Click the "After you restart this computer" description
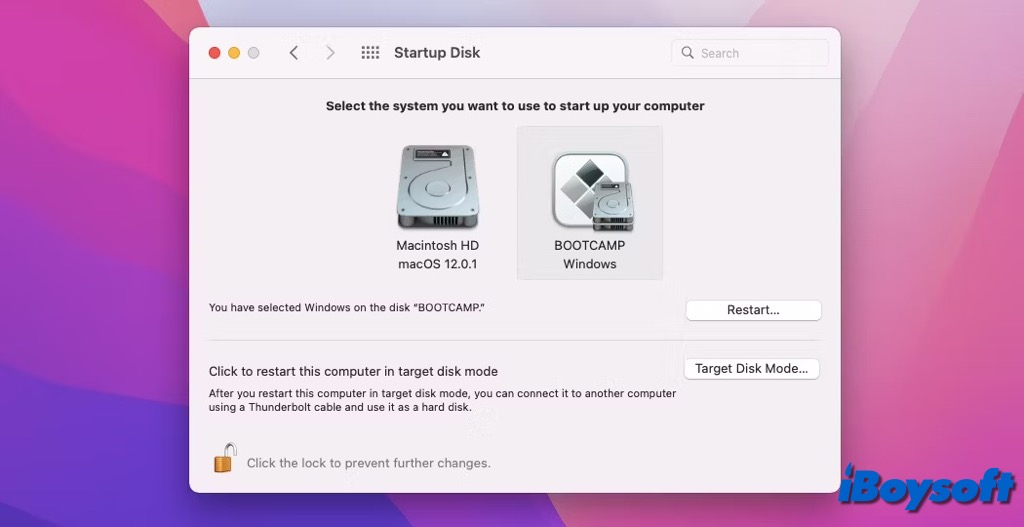1024x527 pixels. tap(442, 400)
